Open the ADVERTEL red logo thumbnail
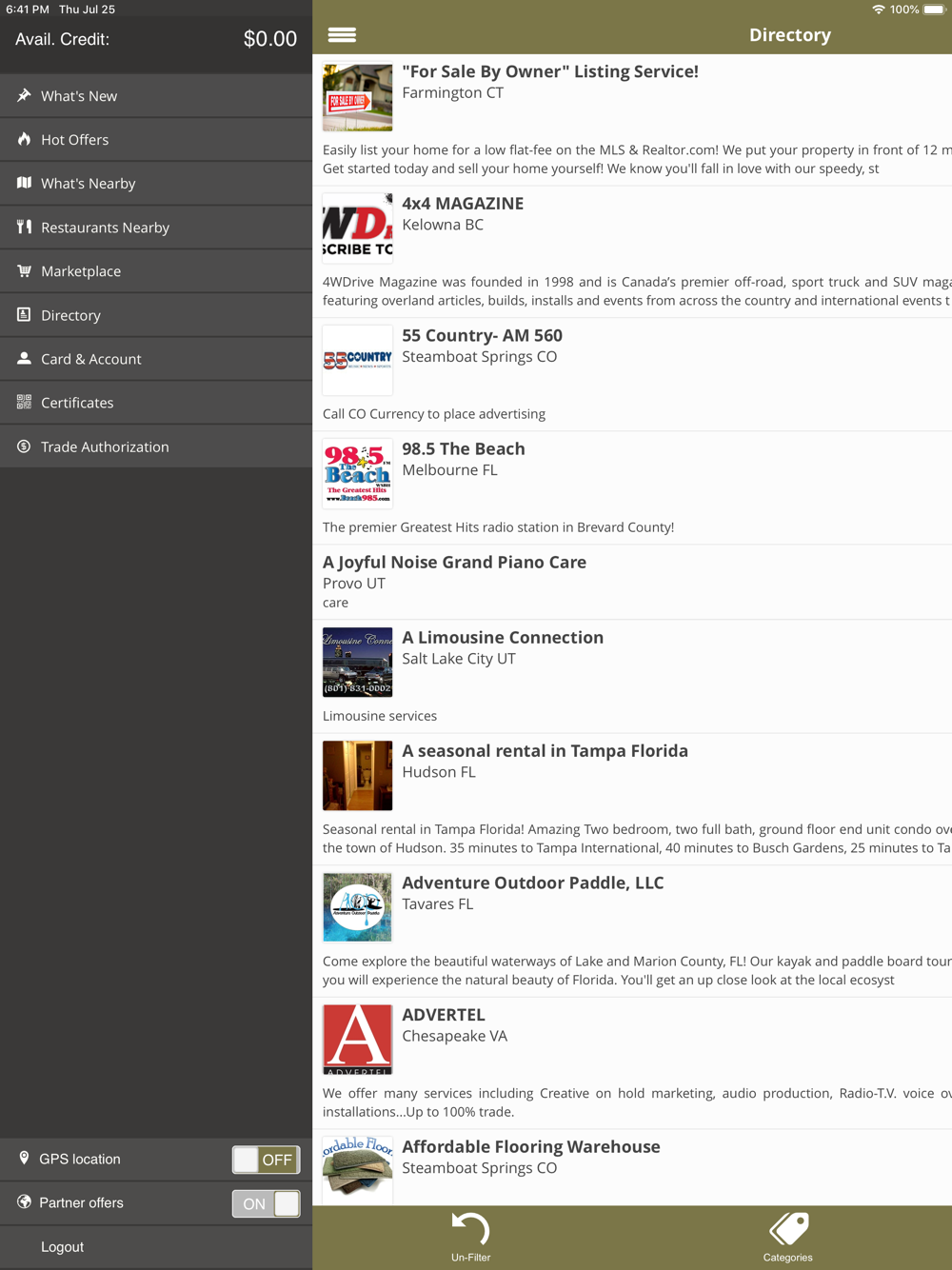 pyautogui.click(x=357, y=1040)
